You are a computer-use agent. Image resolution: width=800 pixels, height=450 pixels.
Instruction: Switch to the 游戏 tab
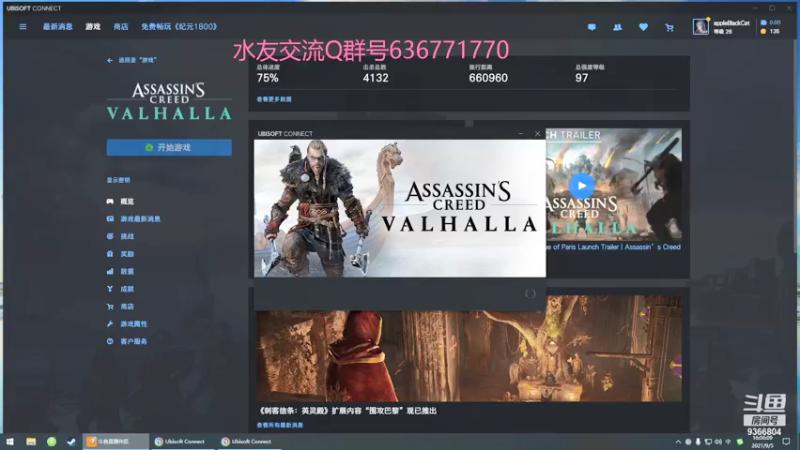(93, 27)
